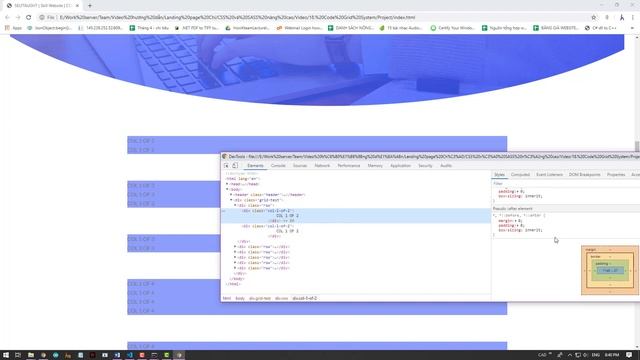The height and width of the screenshot is (360, 640).
Task: Go forward using the browser forward arrow
Action: point(18,18)
